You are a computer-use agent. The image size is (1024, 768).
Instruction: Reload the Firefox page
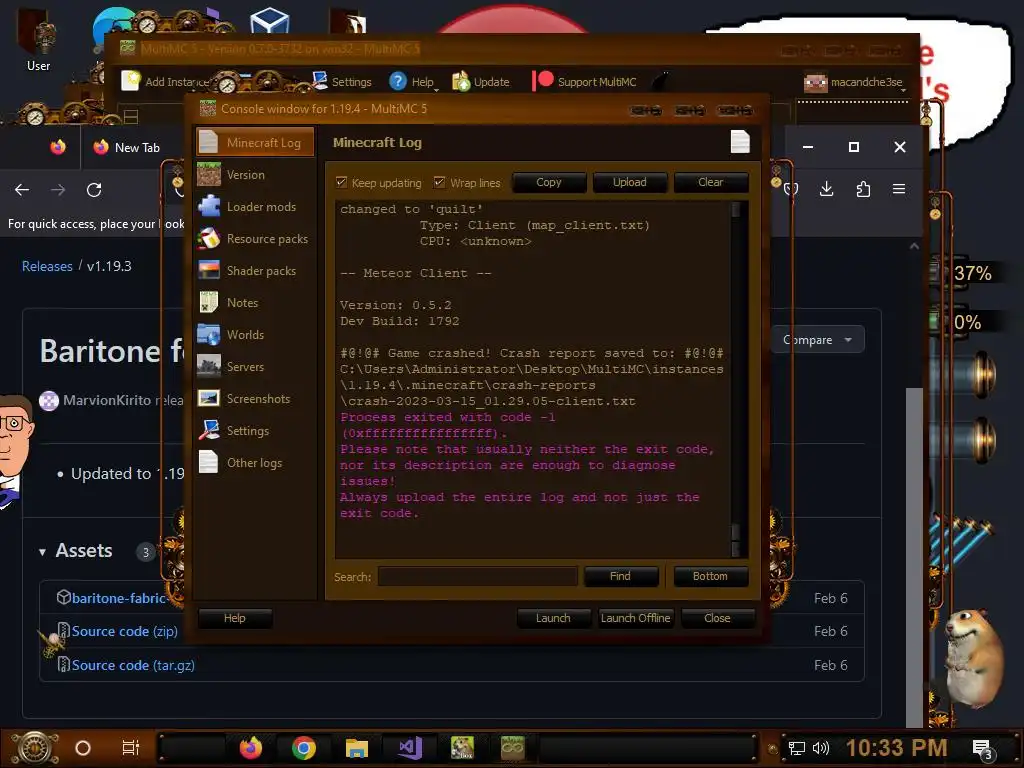pyautogui.click(x=94, y=189)
